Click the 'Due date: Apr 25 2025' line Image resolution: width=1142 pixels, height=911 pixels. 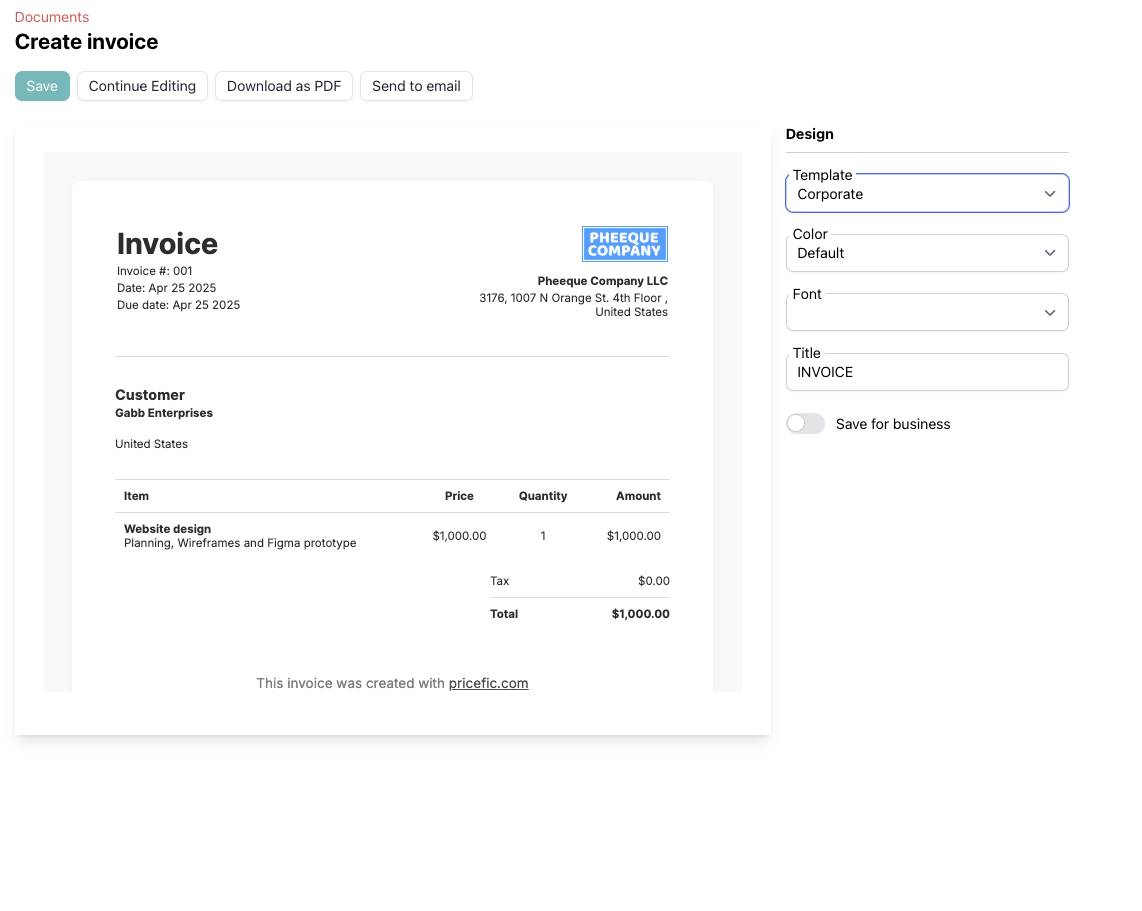178,305
